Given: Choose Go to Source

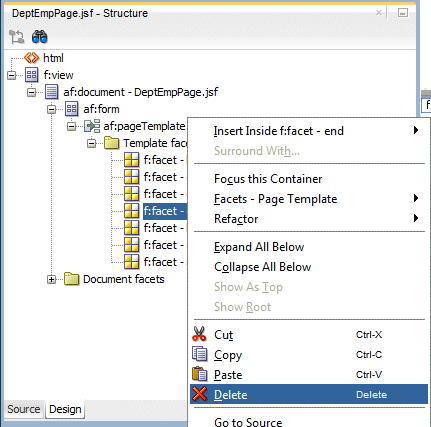Looking at the screenshot, I should 309,421.
